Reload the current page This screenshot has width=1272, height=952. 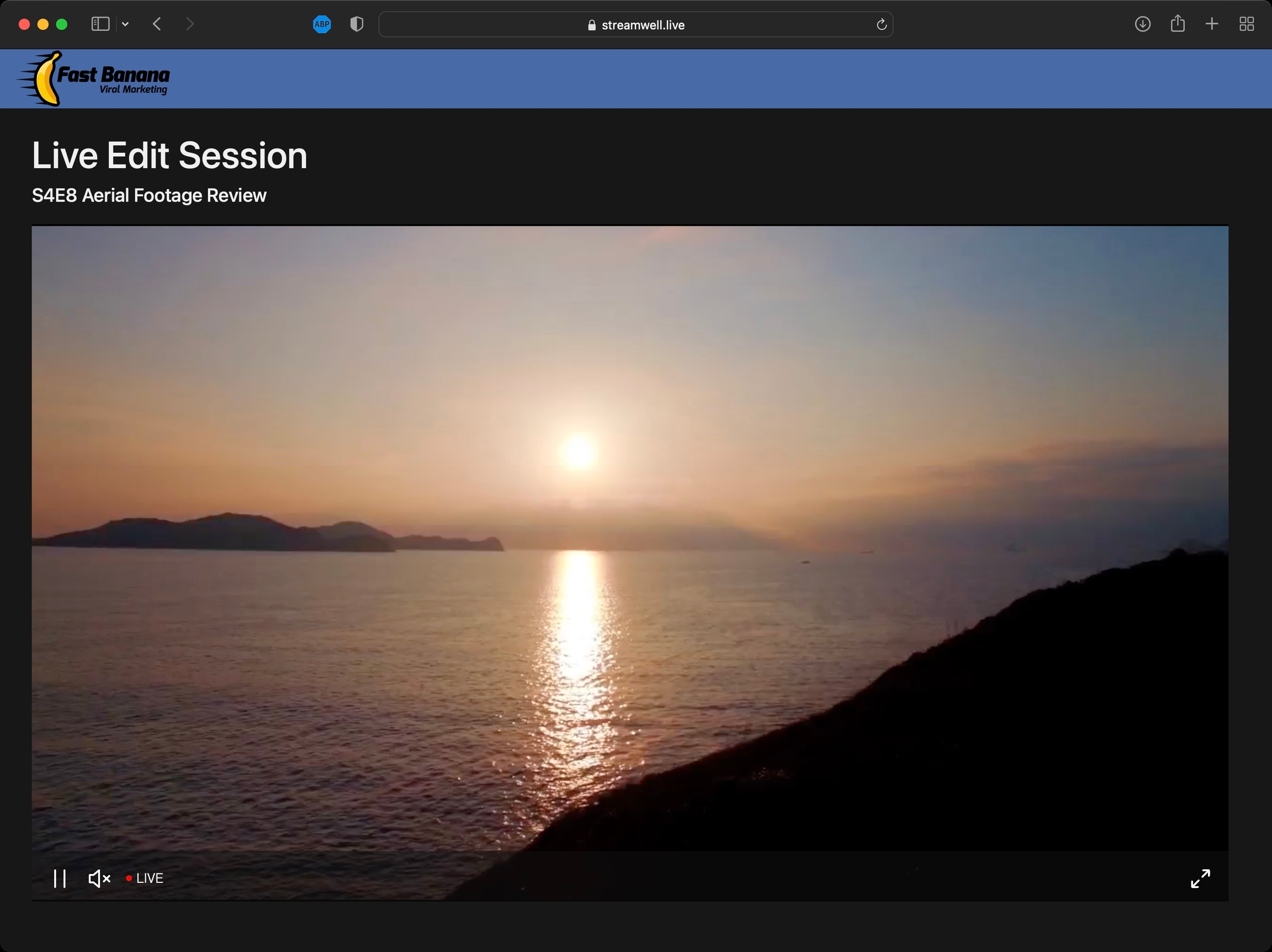[x=881, y=25]
